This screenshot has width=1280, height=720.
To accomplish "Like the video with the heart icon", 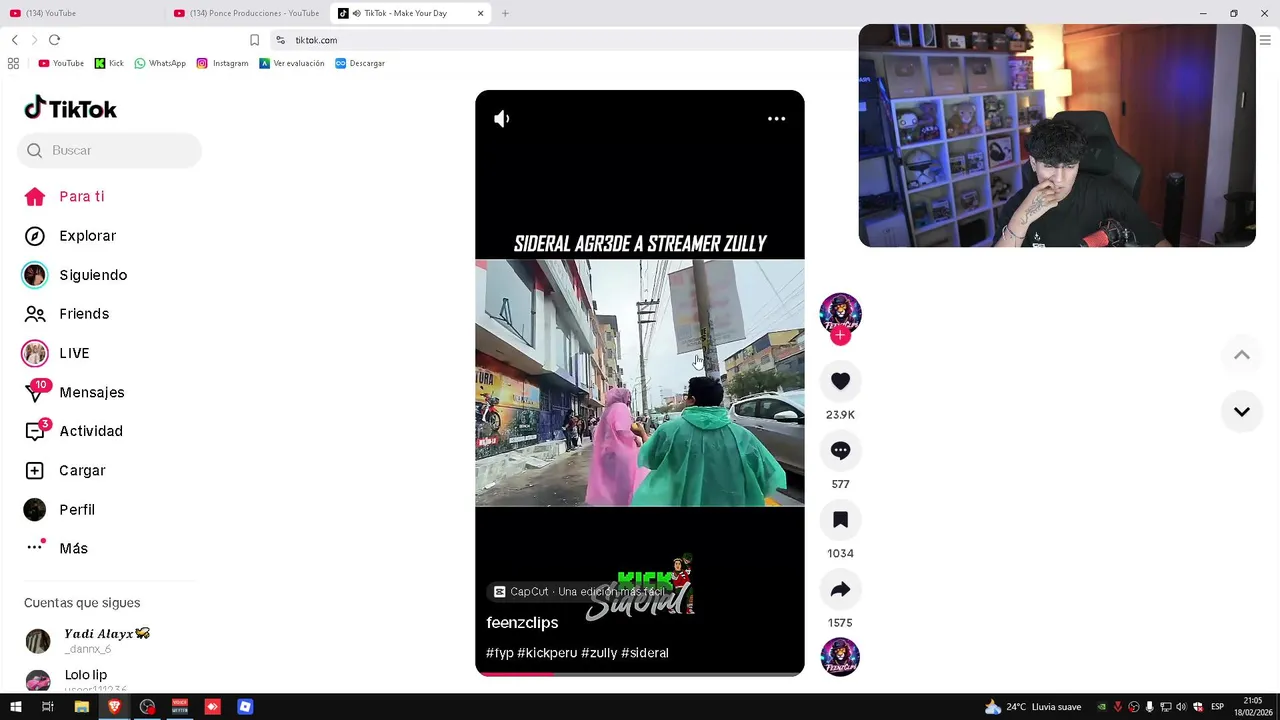I will tap(840, 381).
